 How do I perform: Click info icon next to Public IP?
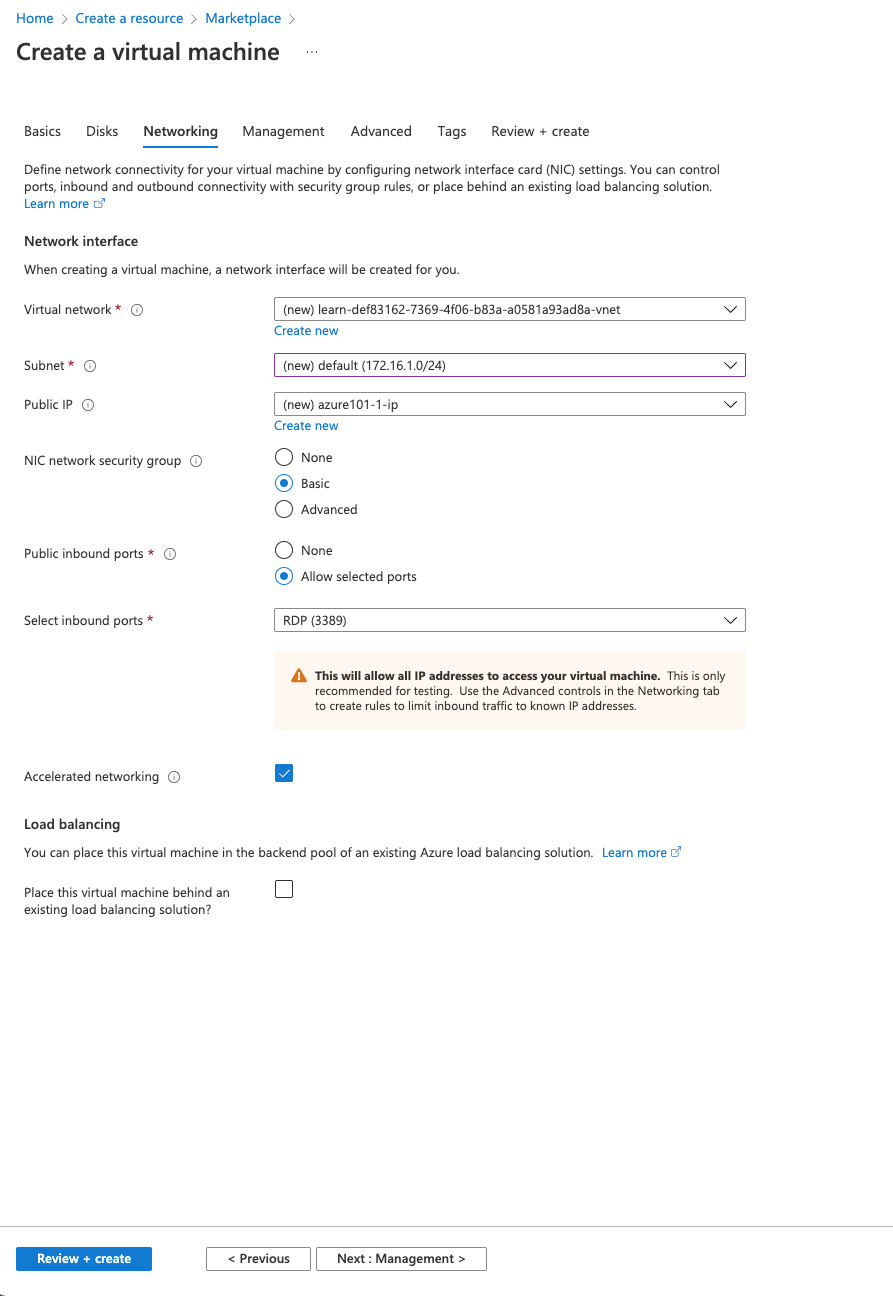[88, 405]
